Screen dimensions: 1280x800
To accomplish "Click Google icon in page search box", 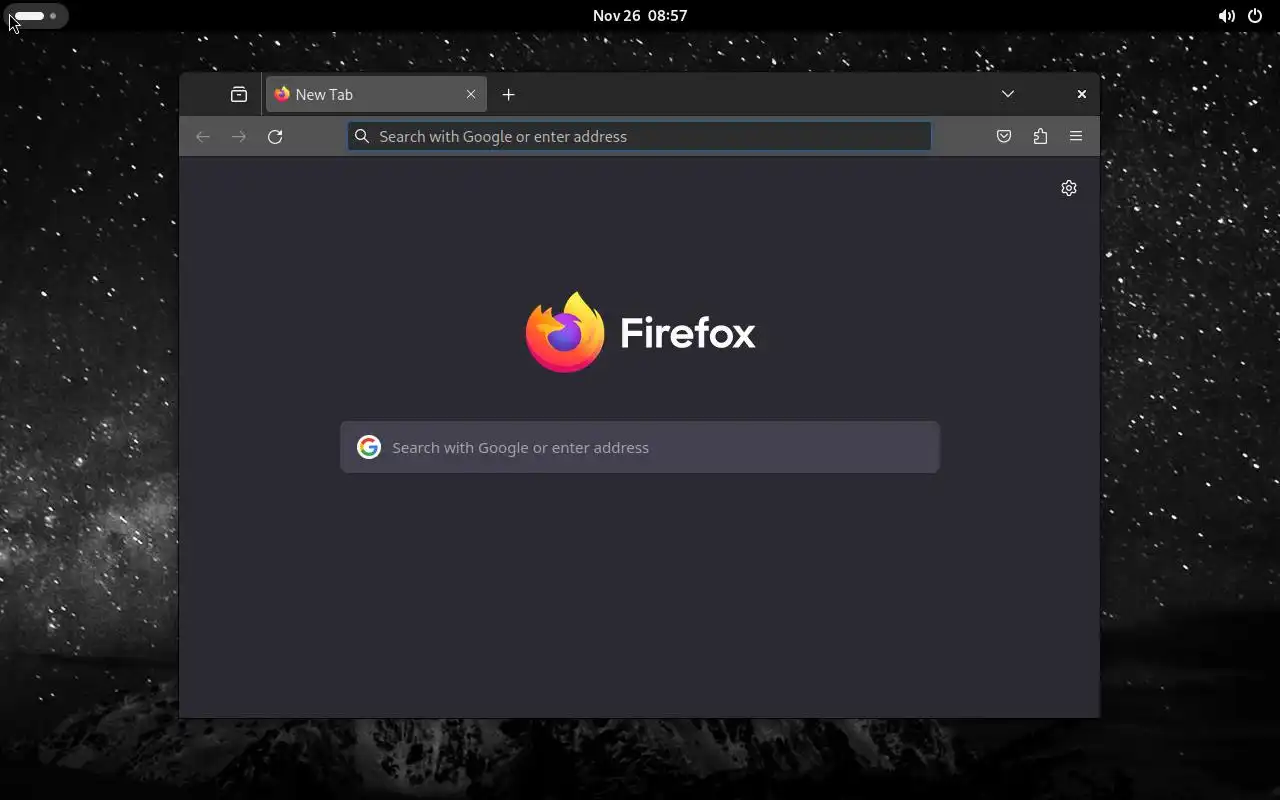I will (369, 447).
